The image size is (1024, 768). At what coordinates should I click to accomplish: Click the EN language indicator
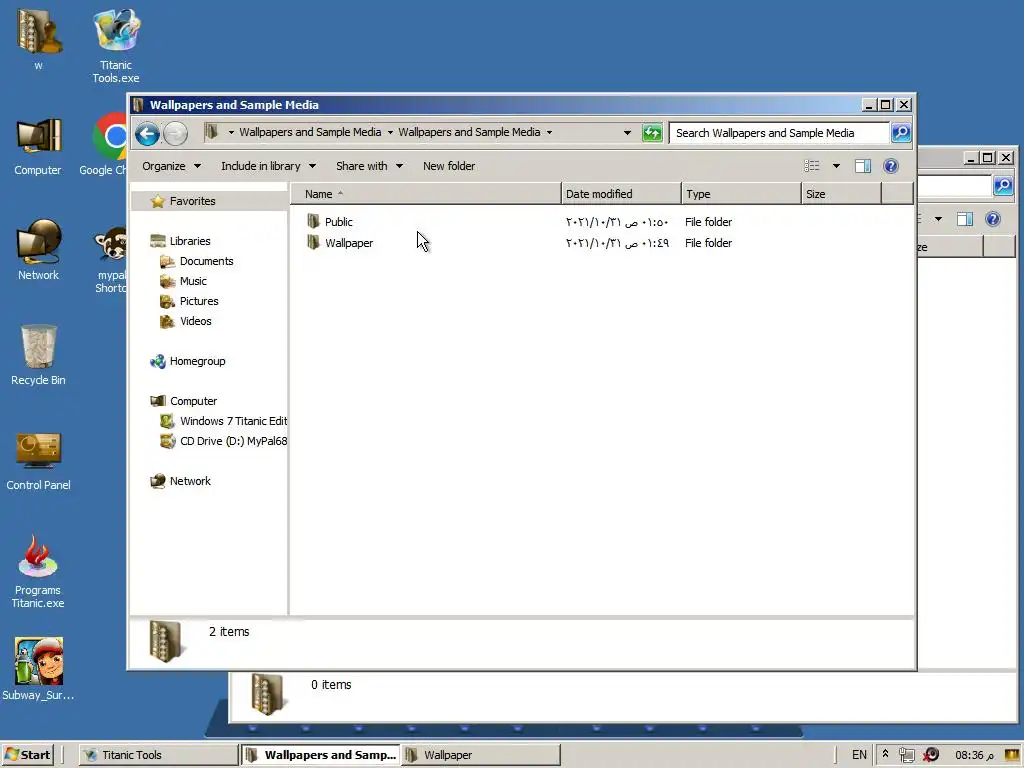pos(859,755)
